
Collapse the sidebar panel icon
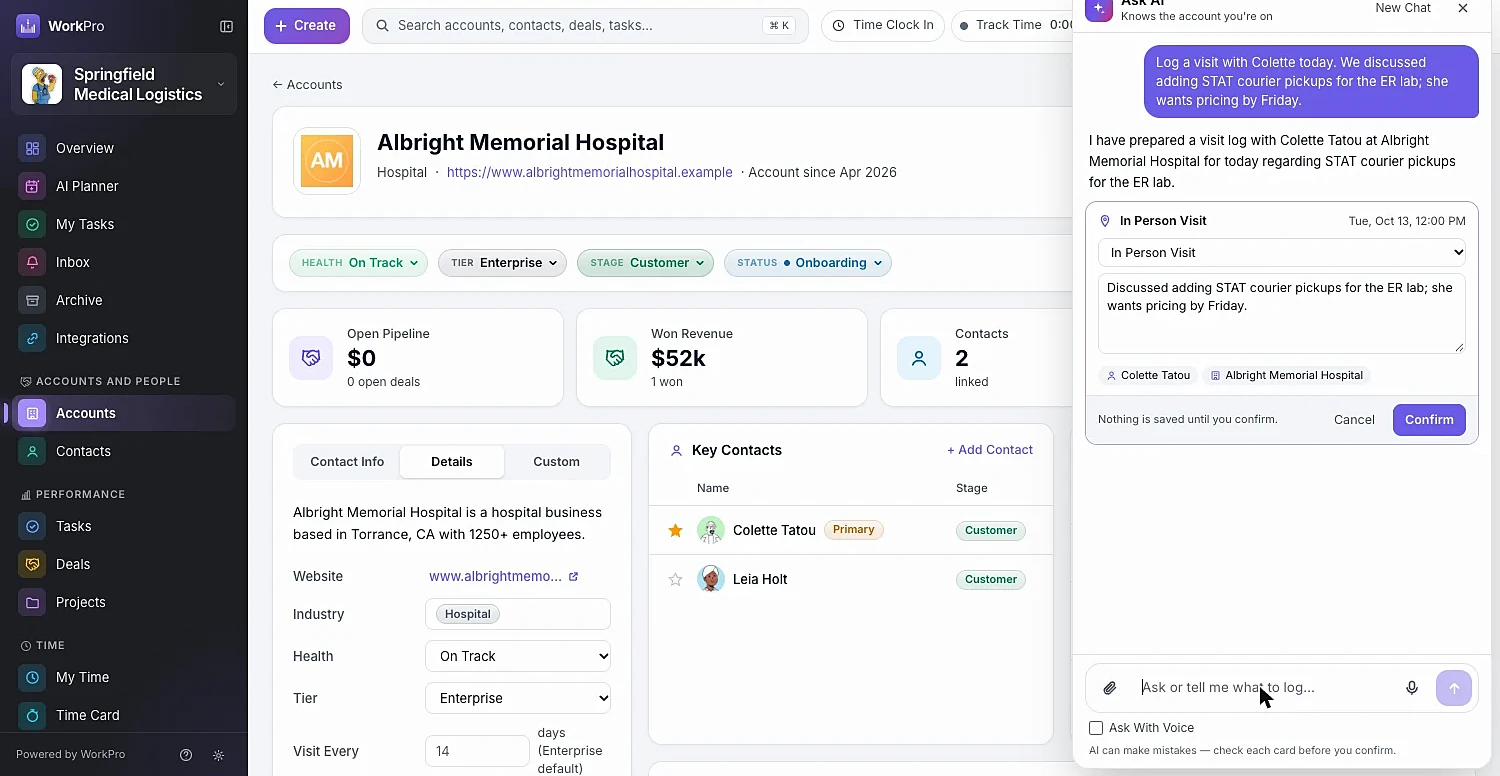pos(226,26)
